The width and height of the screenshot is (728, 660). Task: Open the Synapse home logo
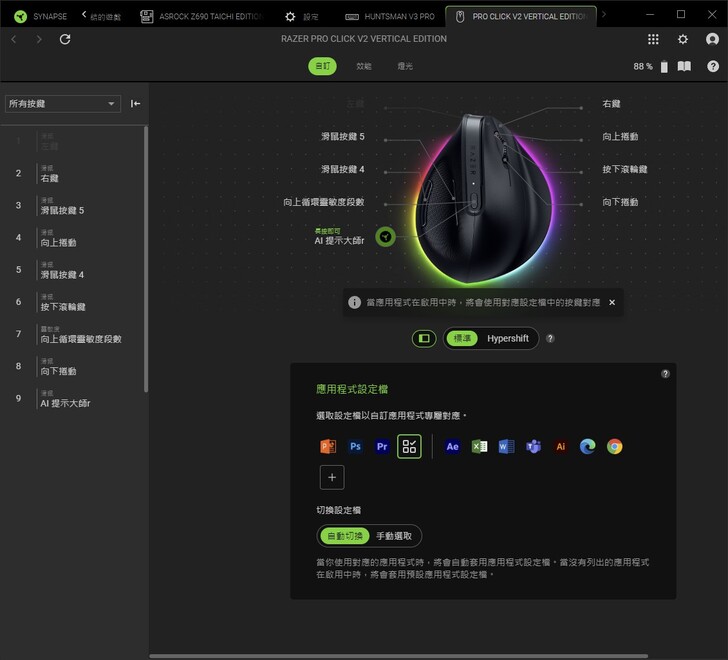pos(20,17)
